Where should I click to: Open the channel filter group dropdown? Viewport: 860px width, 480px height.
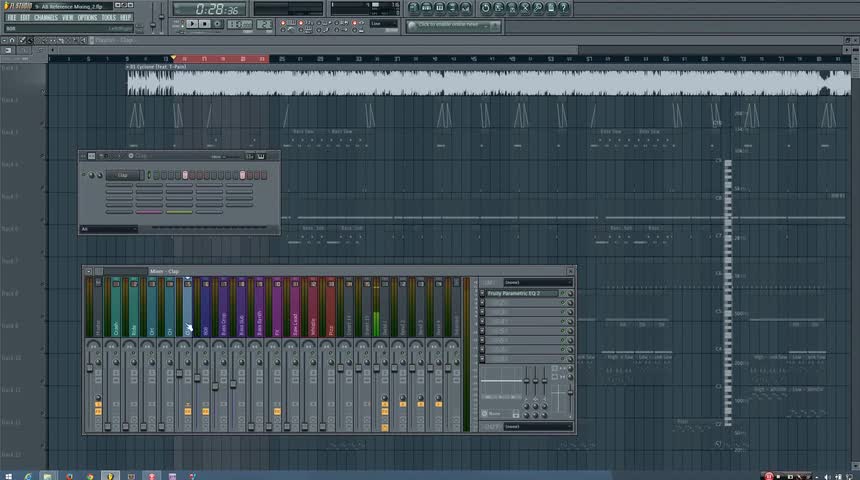point(108,229)
